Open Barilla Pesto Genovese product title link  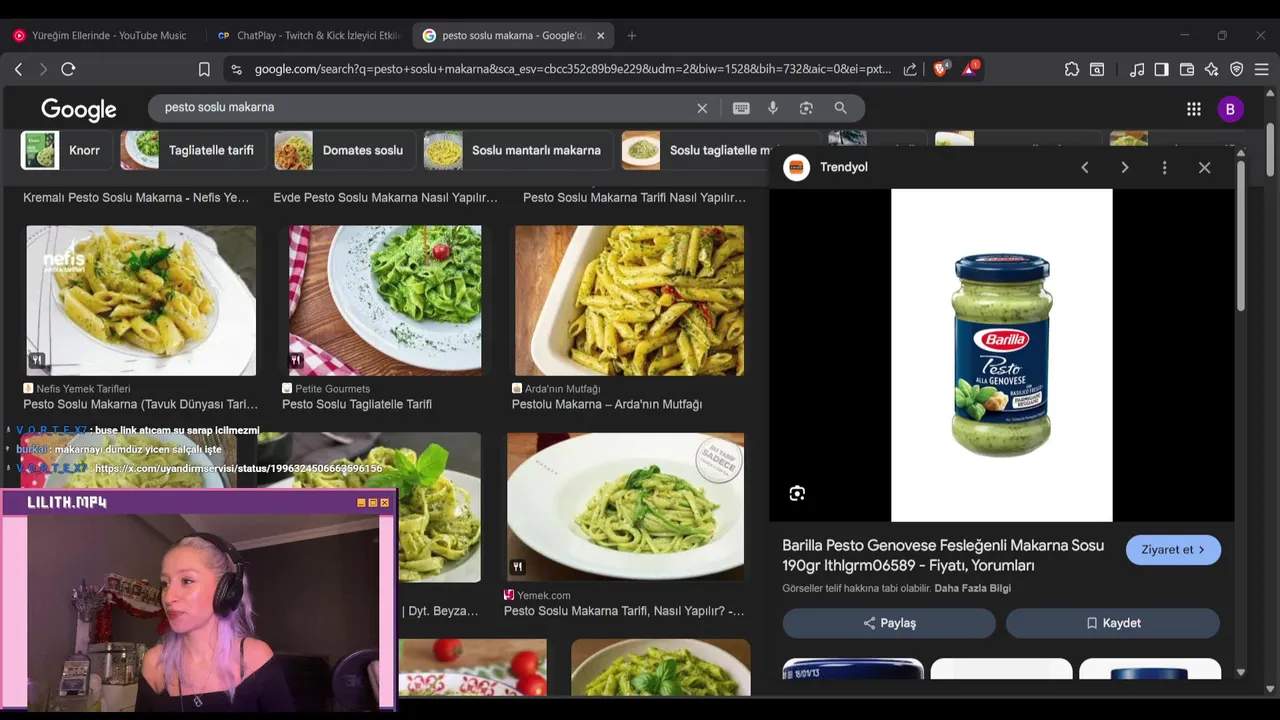click(x=943, y=555)
